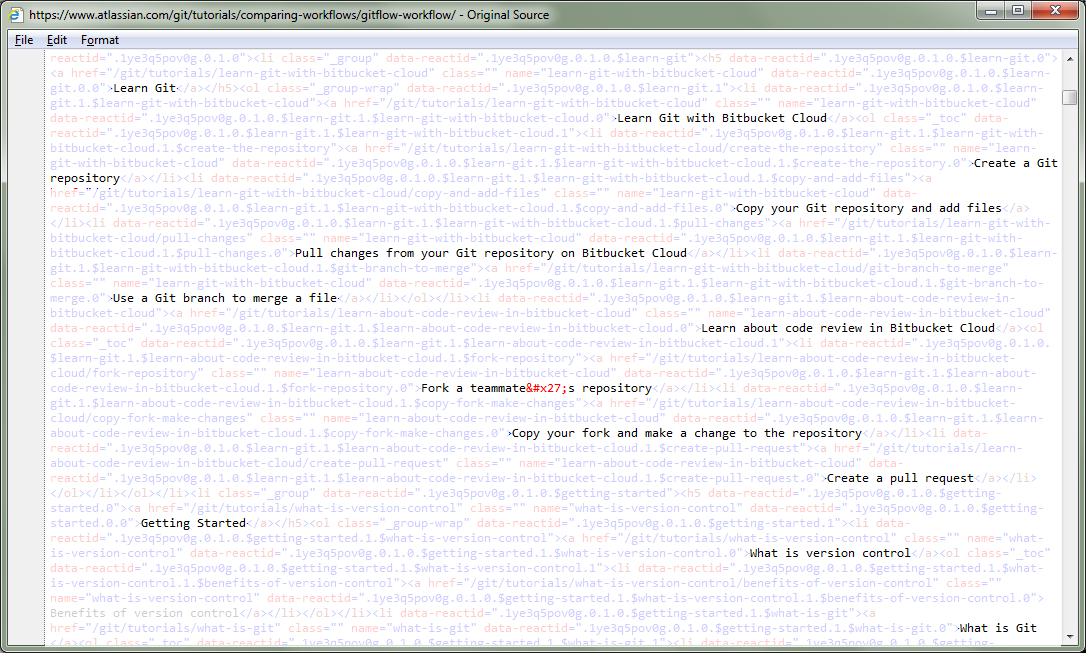
Task: Minimize the Original Source window
Action: pyautogui.click(x=991, y=10)
